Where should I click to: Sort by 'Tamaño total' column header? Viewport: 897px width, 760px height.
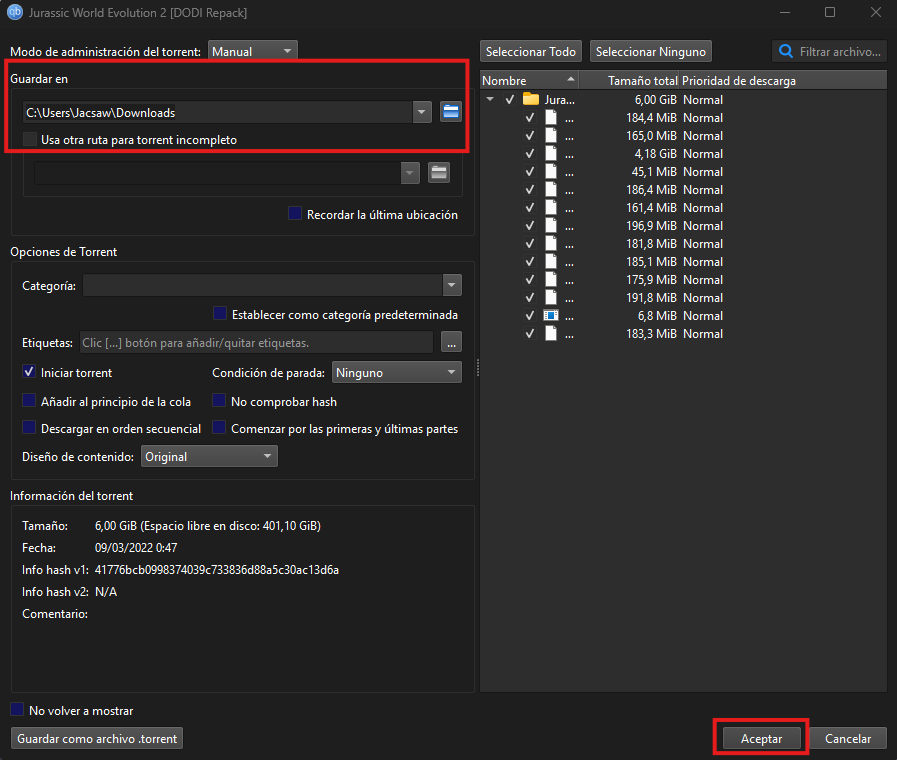coord(629,81)
